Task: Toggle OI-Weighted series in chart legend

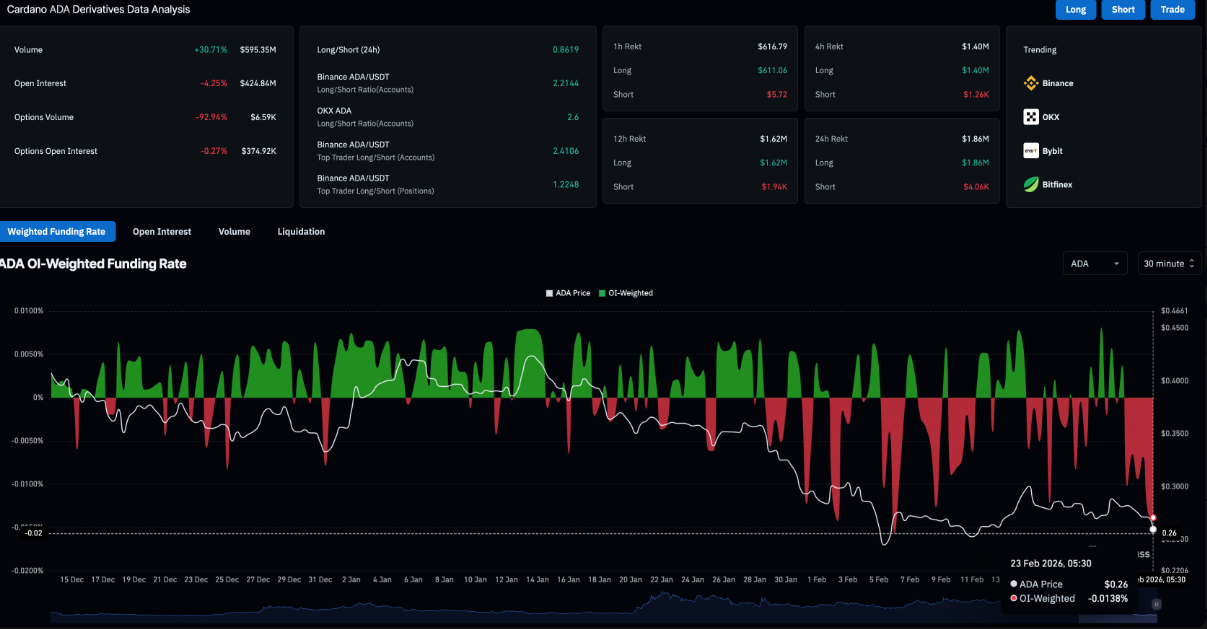Action: pyautogui.click(x=626, y=293)
